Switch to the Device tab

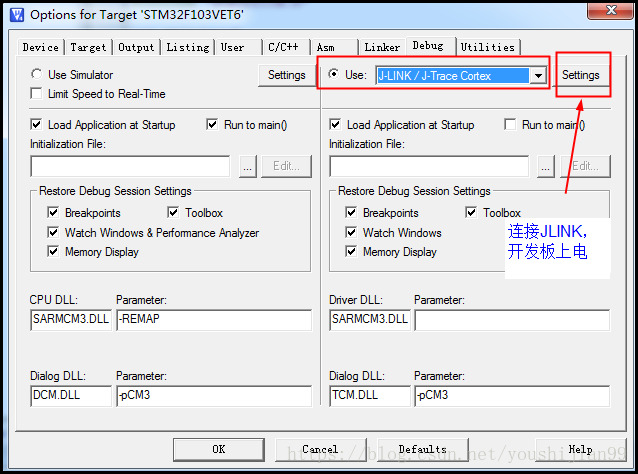coord(41,47)
